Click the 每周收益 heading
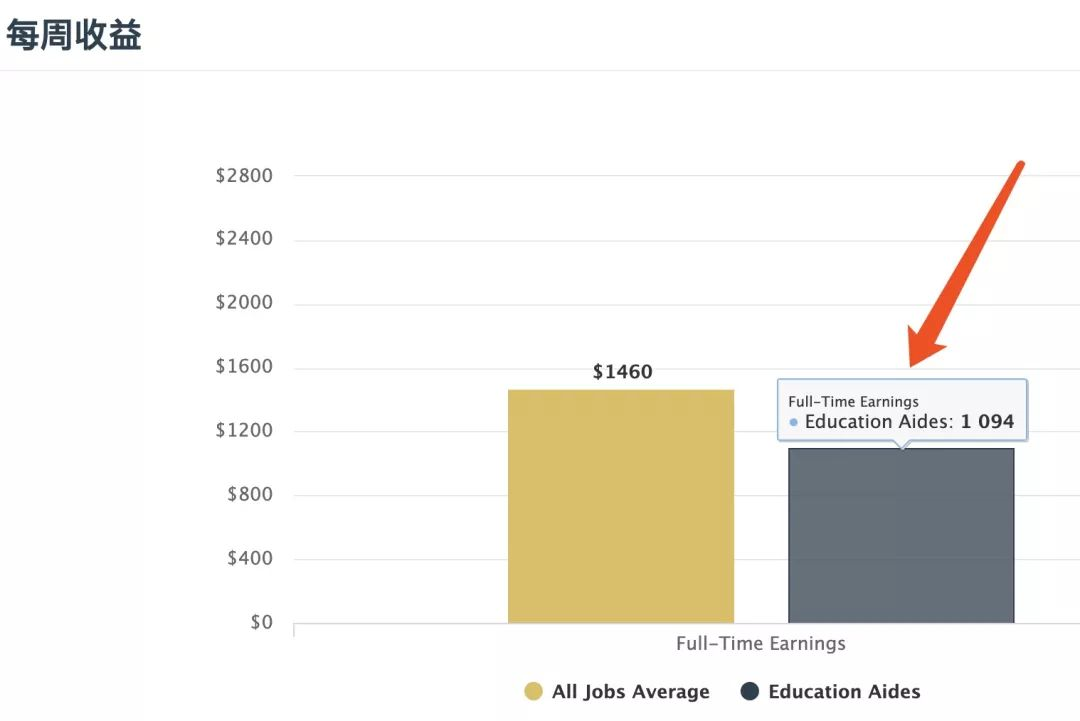Viewport: 1080px width, 721px height. click(74, 35)
